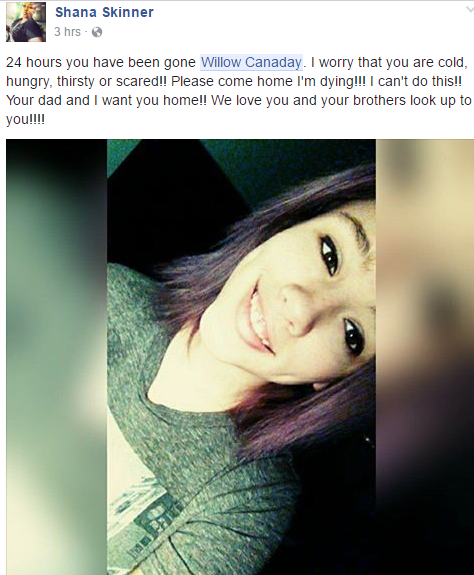The image size is (474, 575).
Task: Visit the Shana Skinner name link
Action: 104,12
